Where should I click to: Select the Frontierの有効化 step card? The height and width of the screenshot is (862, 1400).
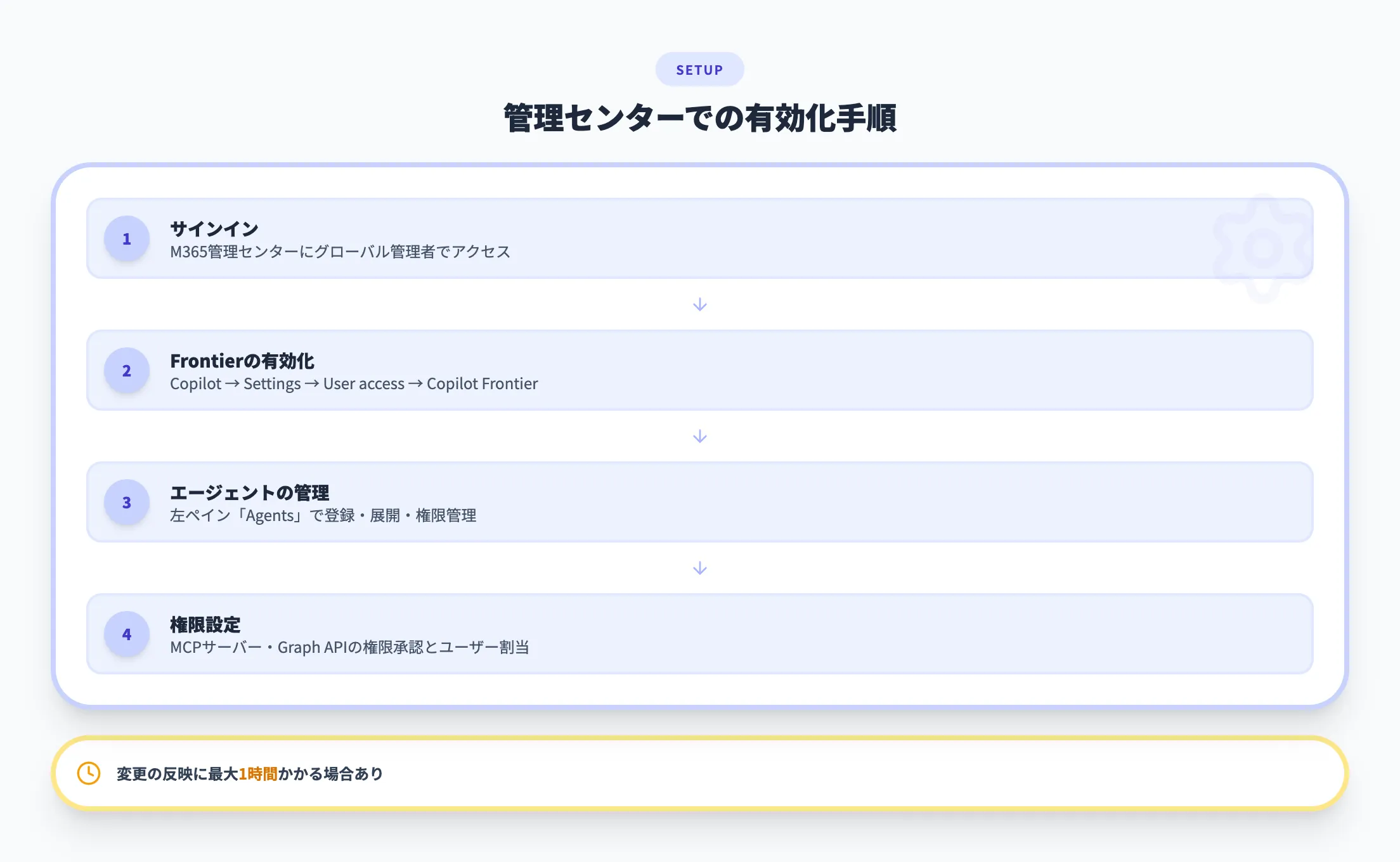697,371
